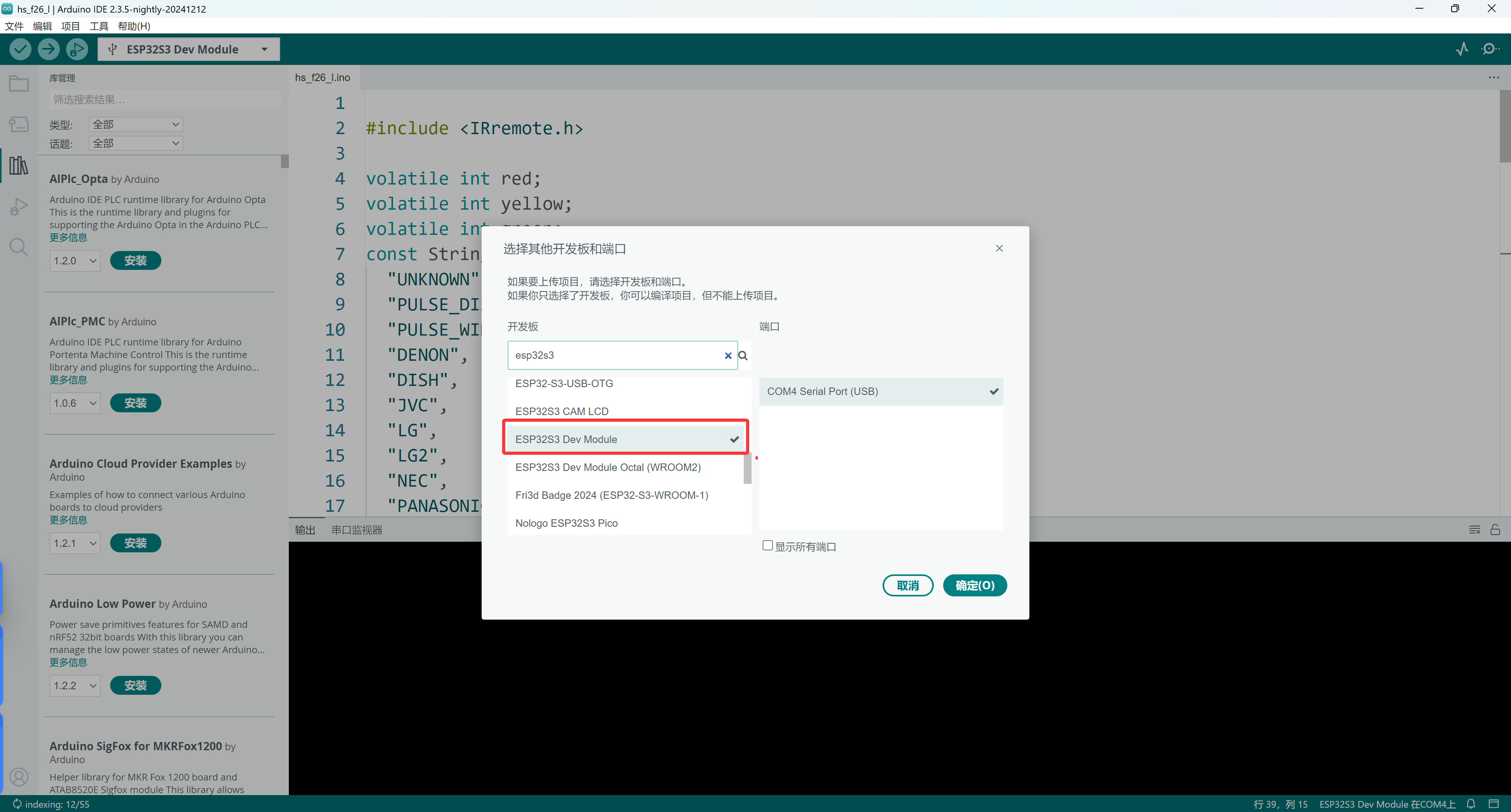The image size is (1511, 812).
Task: Click the Verify checkmark toolbar icon
Action: click(x=20, y=49)
